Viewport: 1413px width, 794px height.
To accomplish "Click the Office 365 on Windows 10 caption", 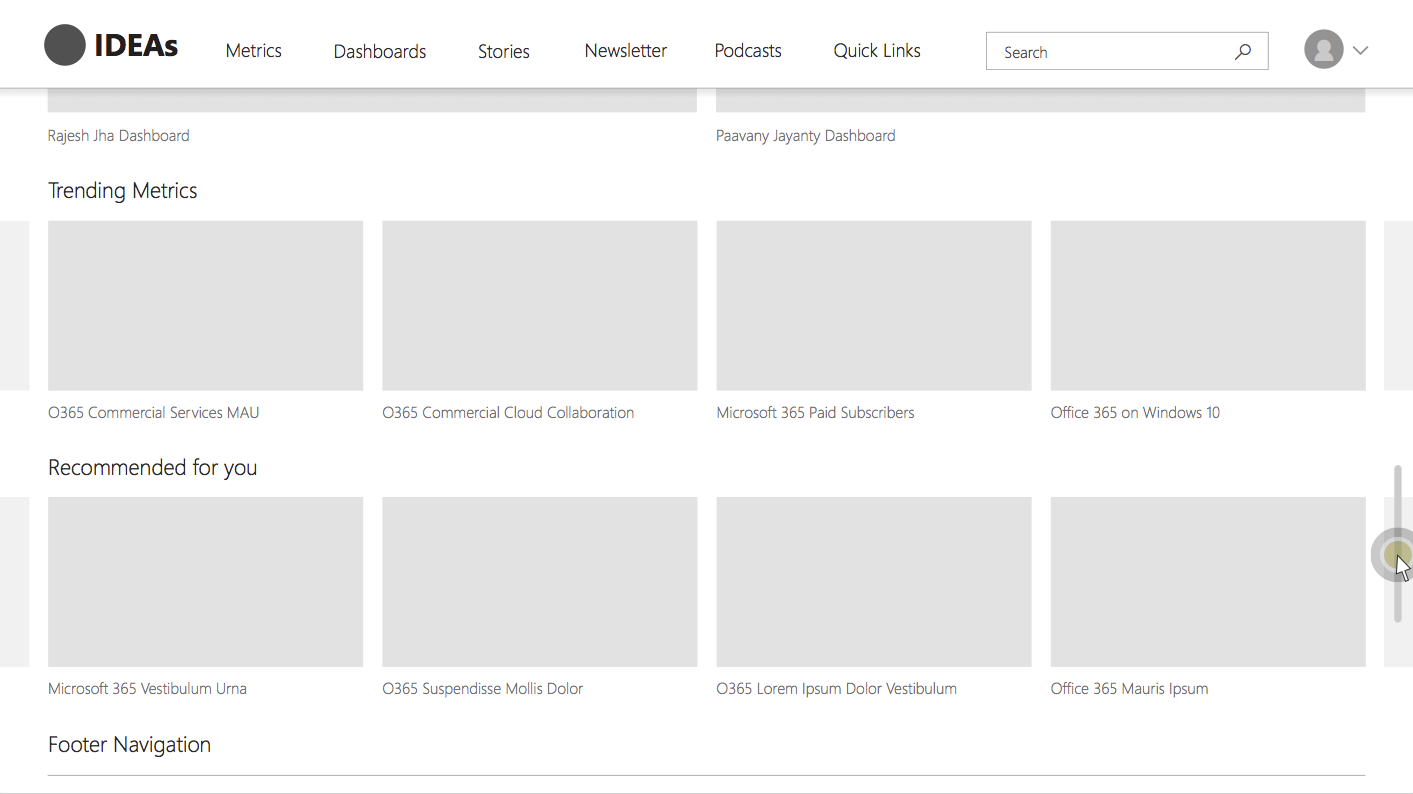I will tap(1135, 413).
